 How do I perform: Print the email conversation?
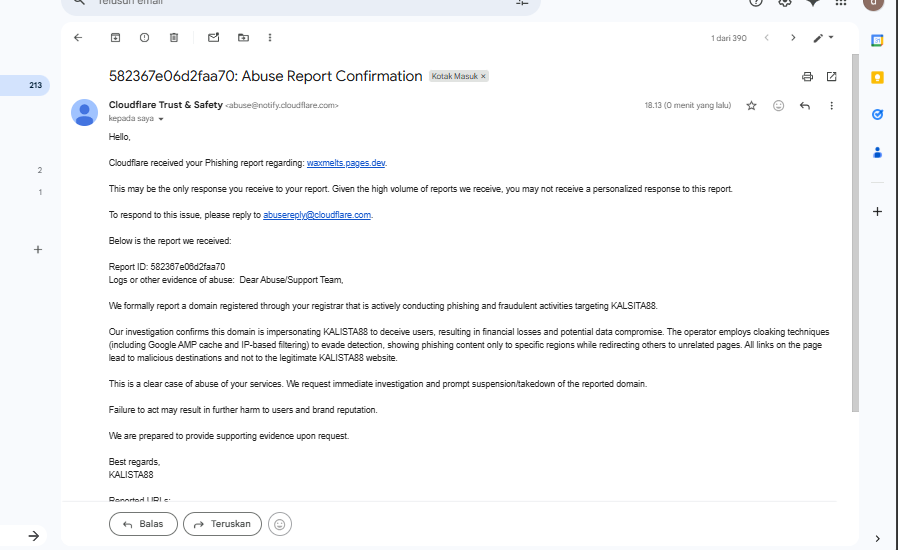(807, 76)
